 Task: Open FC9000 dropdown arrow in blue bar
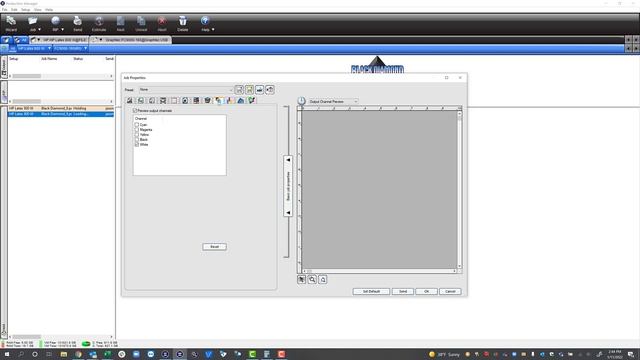coord(85,48)
